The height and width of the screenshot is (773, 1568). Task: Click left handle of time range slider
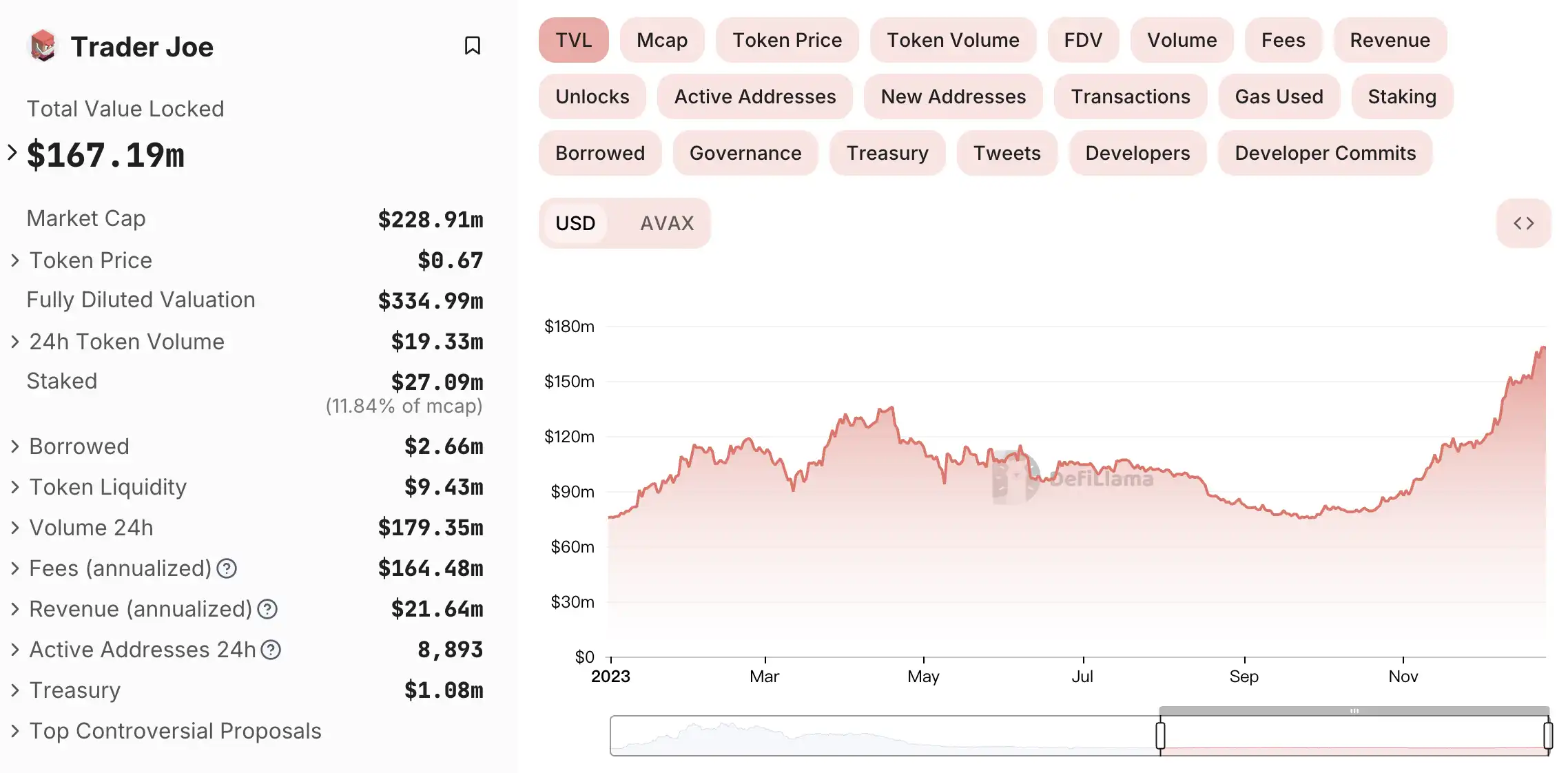tap(1160, 735)
